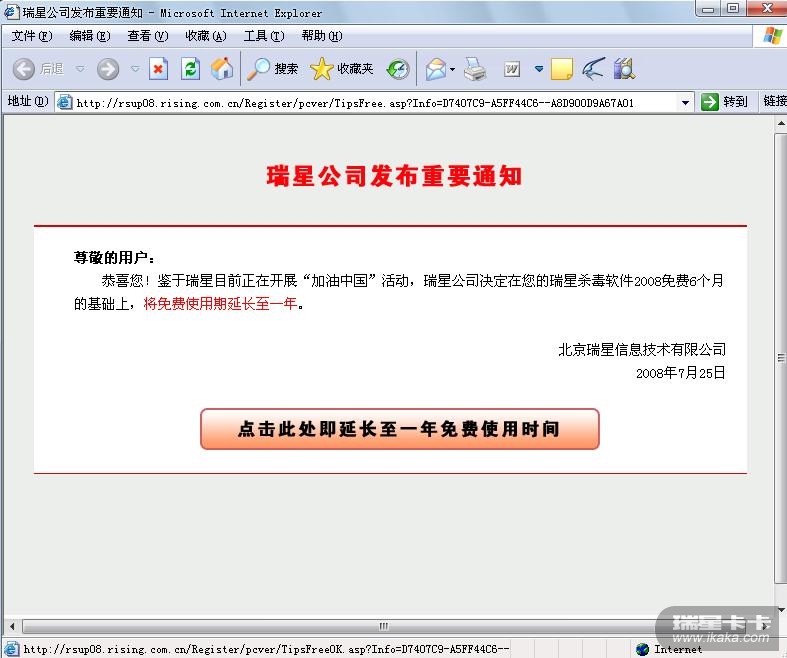Click the Research book-and-magnifier icon

[624, 69]
